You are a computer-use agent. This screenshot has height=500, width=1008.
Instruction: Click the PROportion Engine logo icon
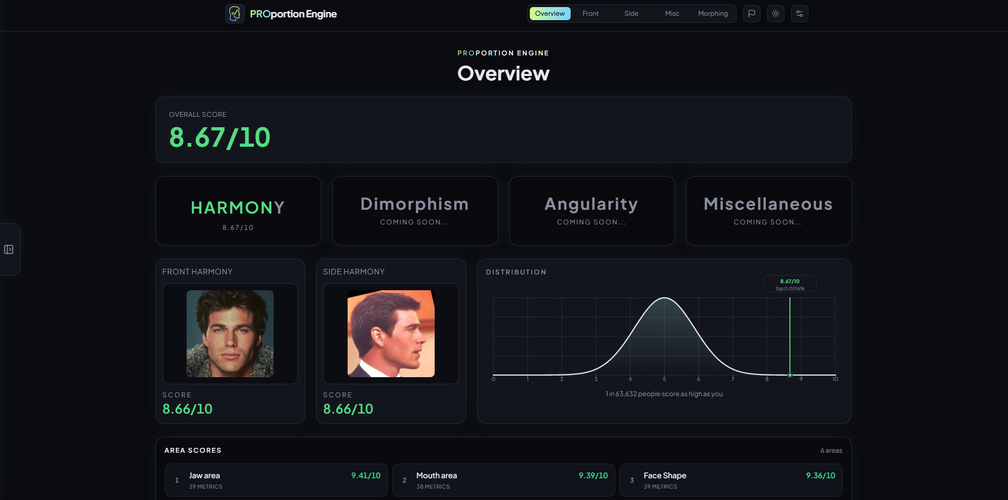tap(235, 13)
